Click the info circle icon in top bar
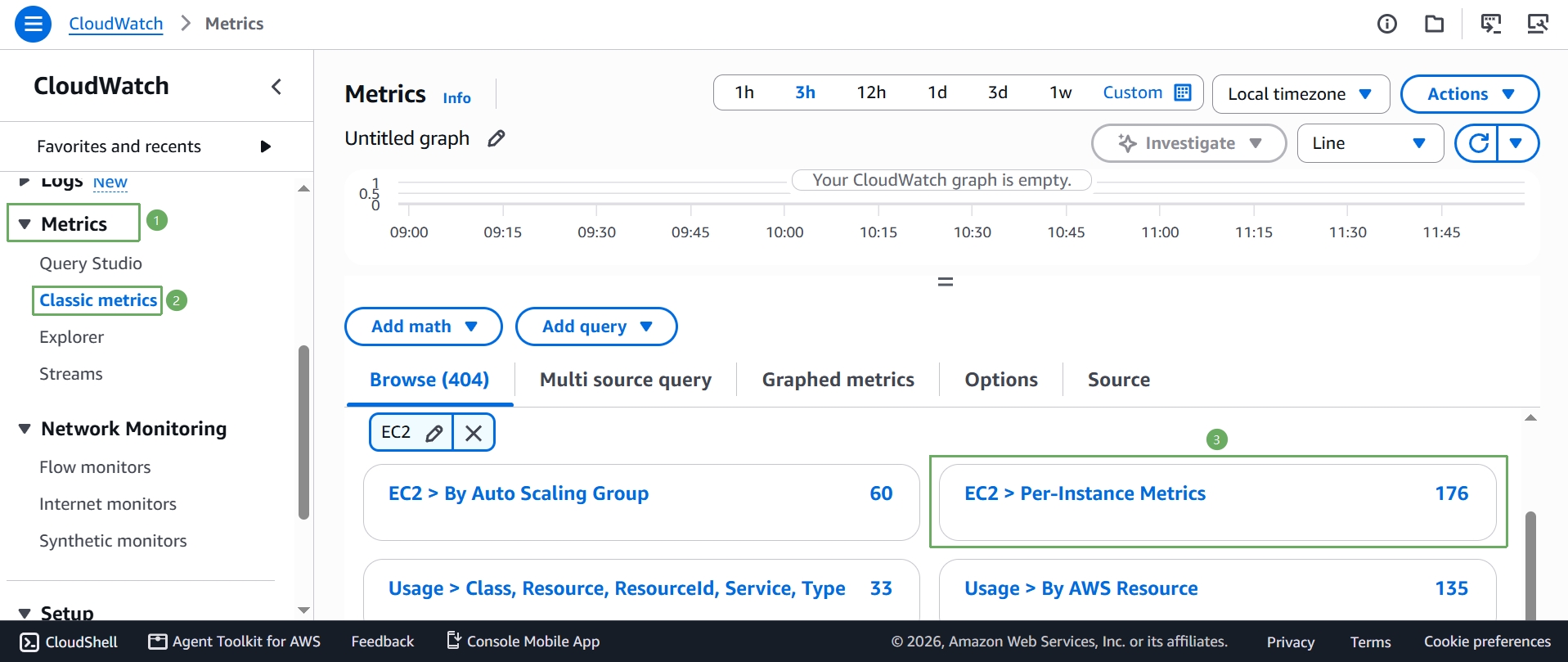 click(1387, 24)
